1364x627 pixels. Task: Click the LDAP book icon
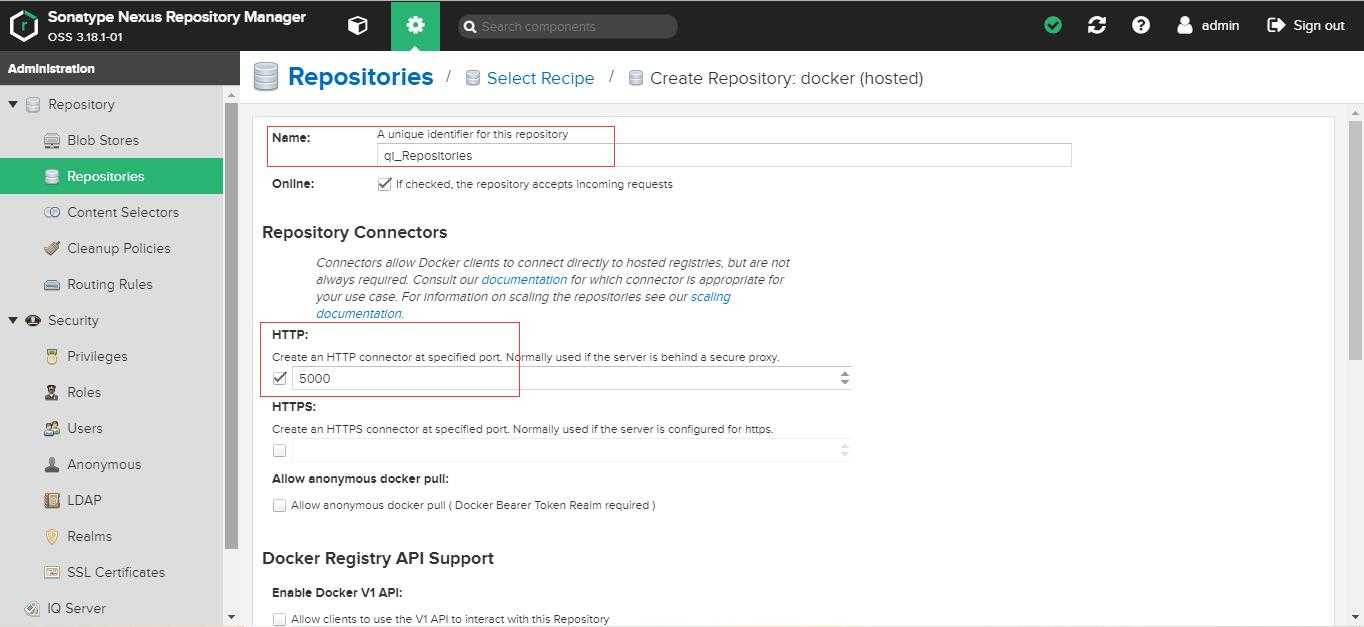pos(52,501)
